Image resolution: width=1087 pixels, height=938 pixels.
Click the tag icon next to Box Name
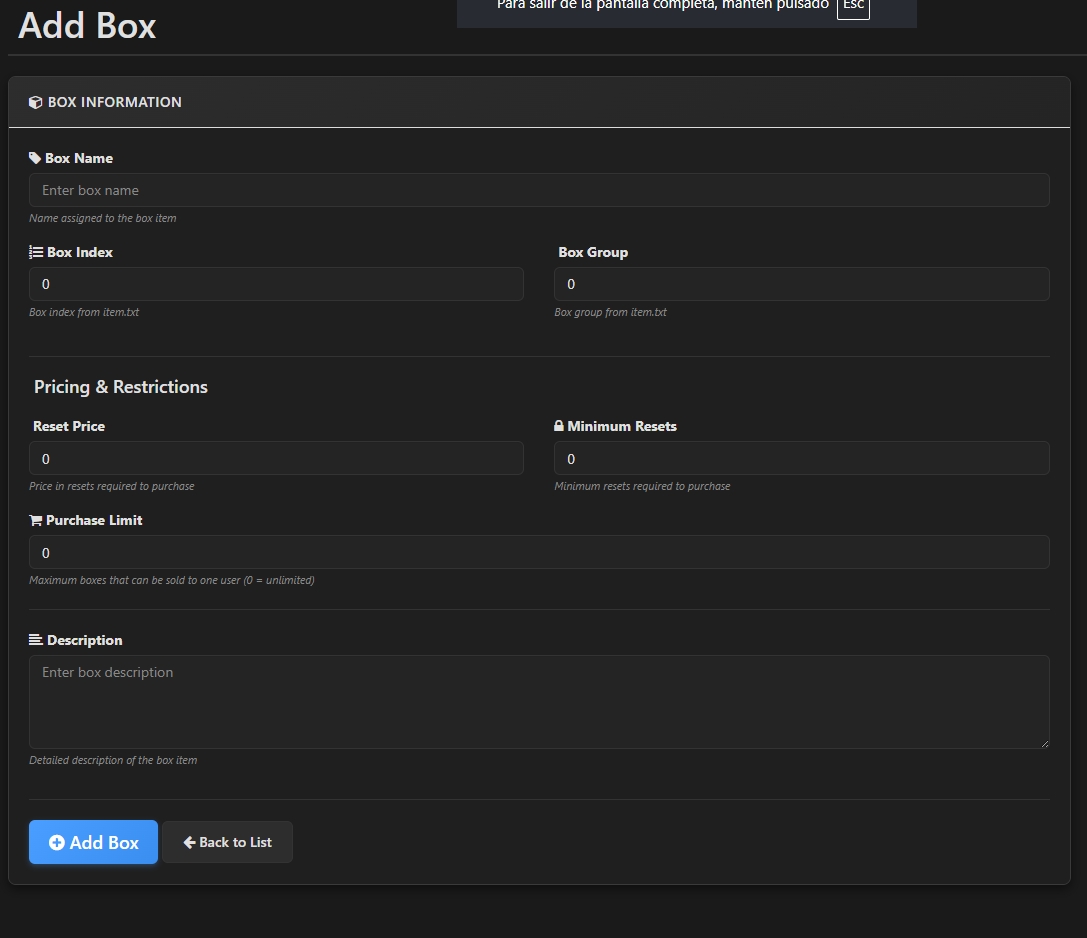tap(35, 158)
